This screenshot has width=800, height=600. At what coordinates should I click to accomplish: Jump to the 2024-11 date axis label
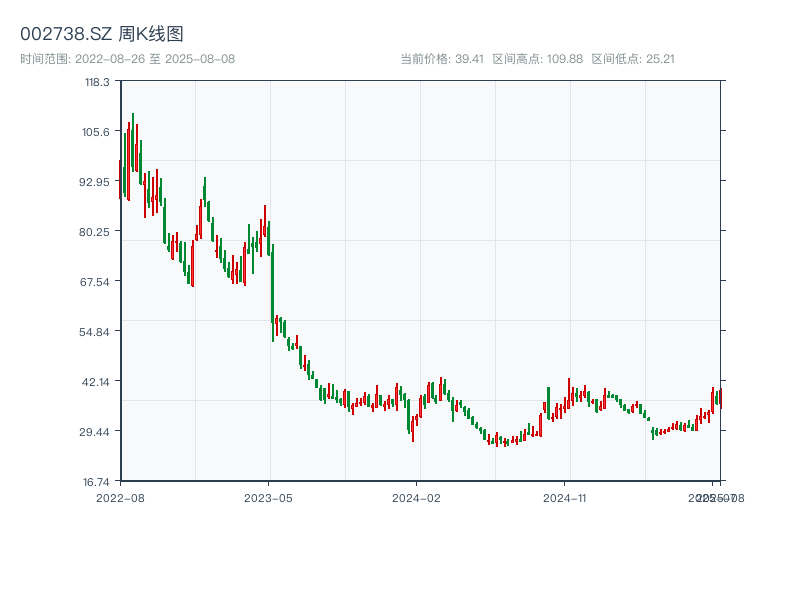click(x=566, y=497)
